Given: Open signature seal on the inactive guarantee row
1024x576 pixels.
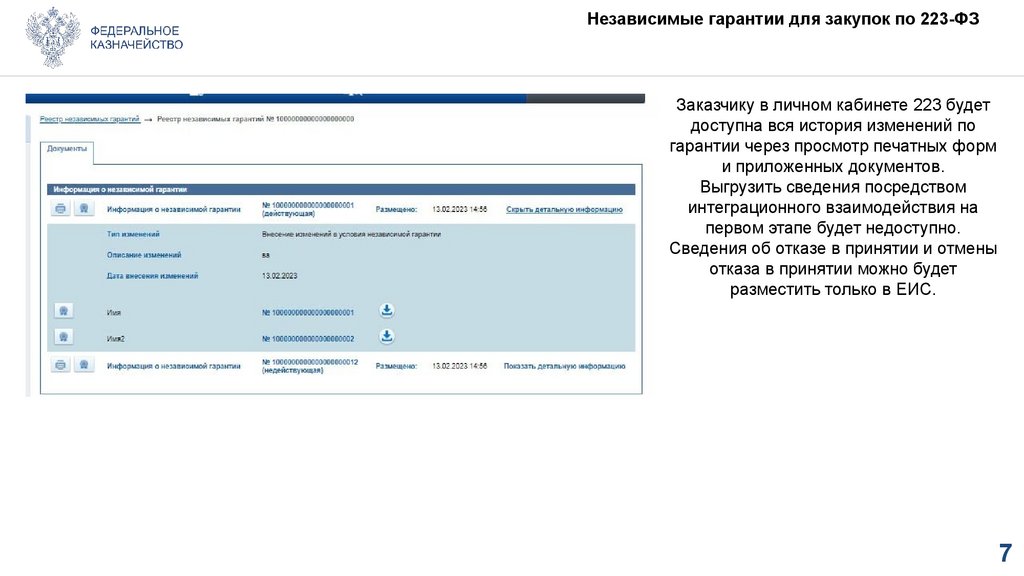Looking at the screenshot, I should click(x=83, y=363).
